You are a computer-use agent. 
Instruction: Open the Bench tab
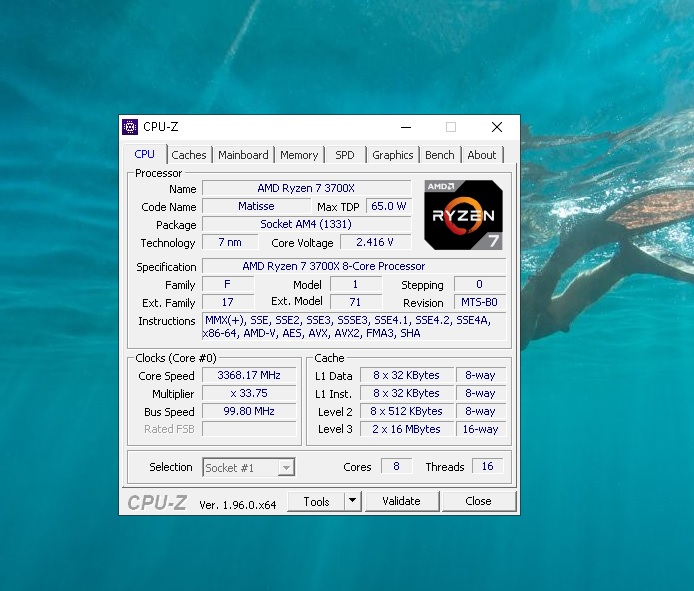click(439, 155)
